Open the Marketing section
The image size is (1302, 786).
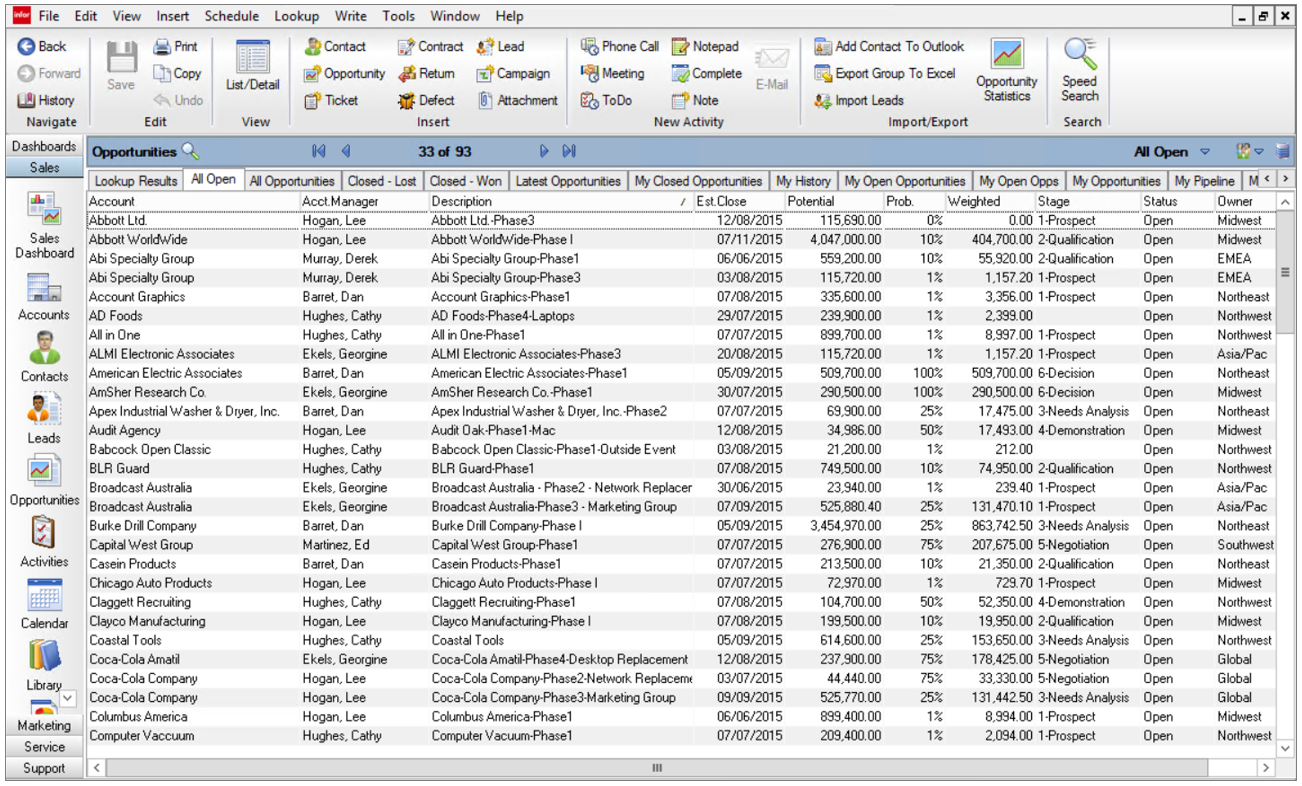(44, 725)
